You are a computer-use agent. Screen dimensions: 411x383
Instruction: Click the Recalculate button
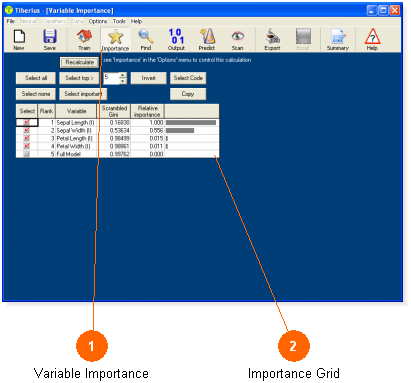click(x=79, y=62)
